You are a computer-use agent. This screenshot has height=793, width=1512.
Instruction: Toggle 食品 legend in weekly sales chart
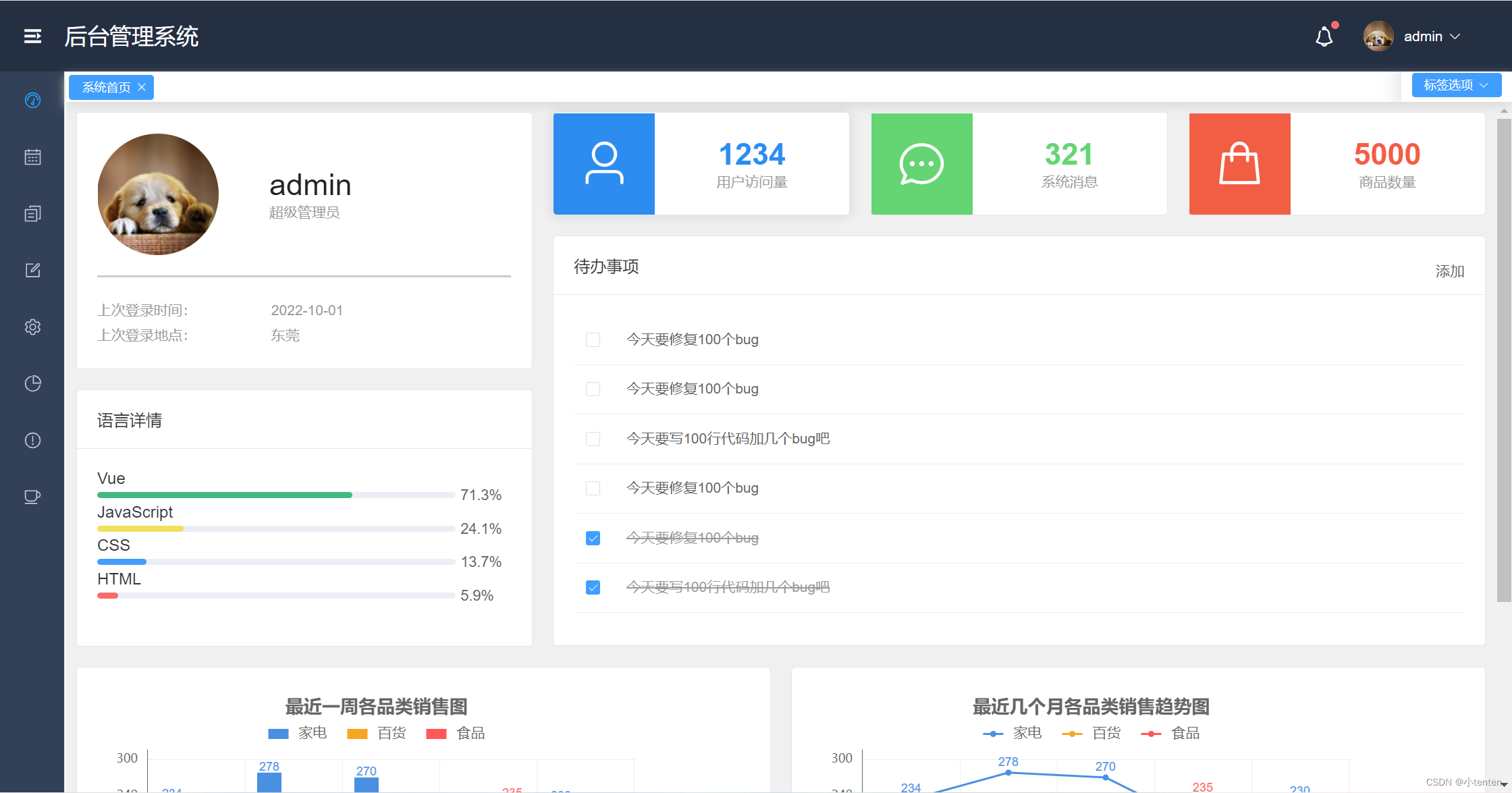click(x=456, y=733)
